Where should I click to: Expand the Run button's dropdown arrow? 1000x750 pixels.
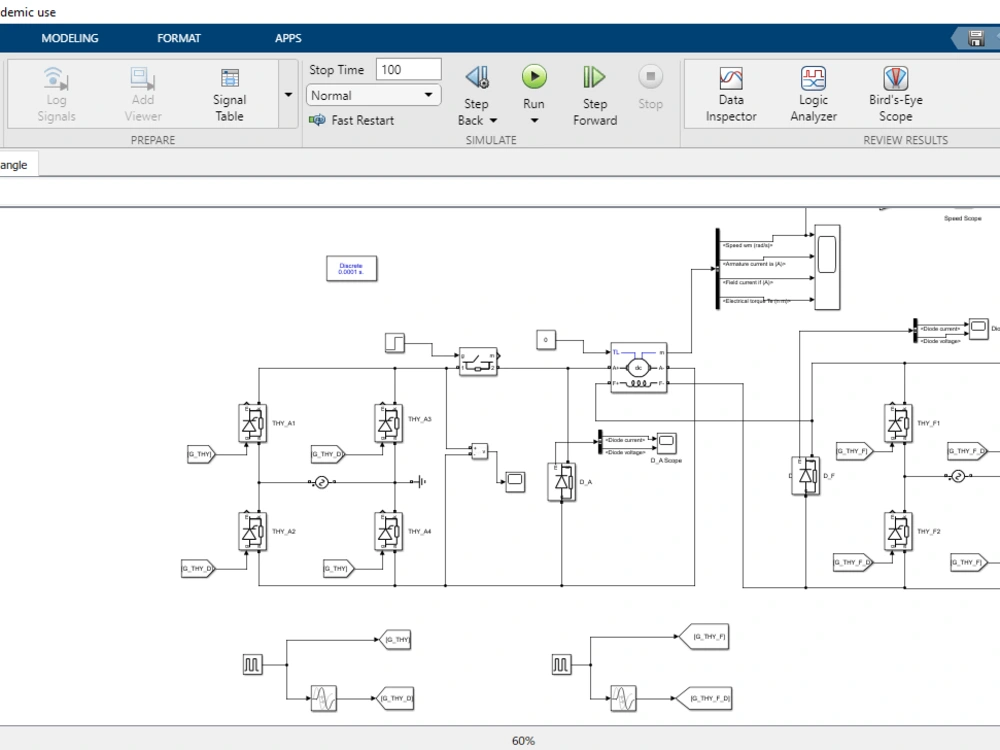click(x=533, y=120)
